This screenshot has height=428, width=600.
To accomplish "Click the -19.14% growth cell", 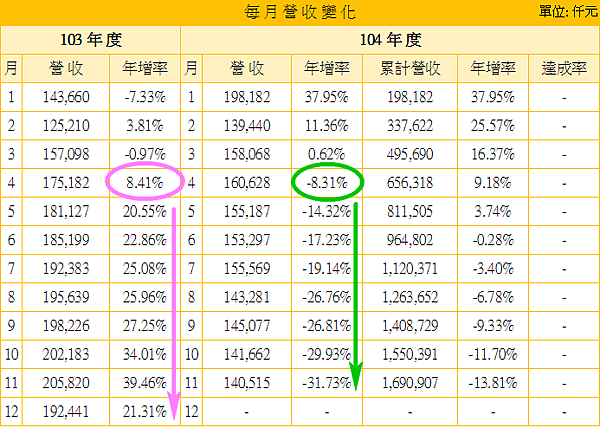I will click(x=326, y=269).
